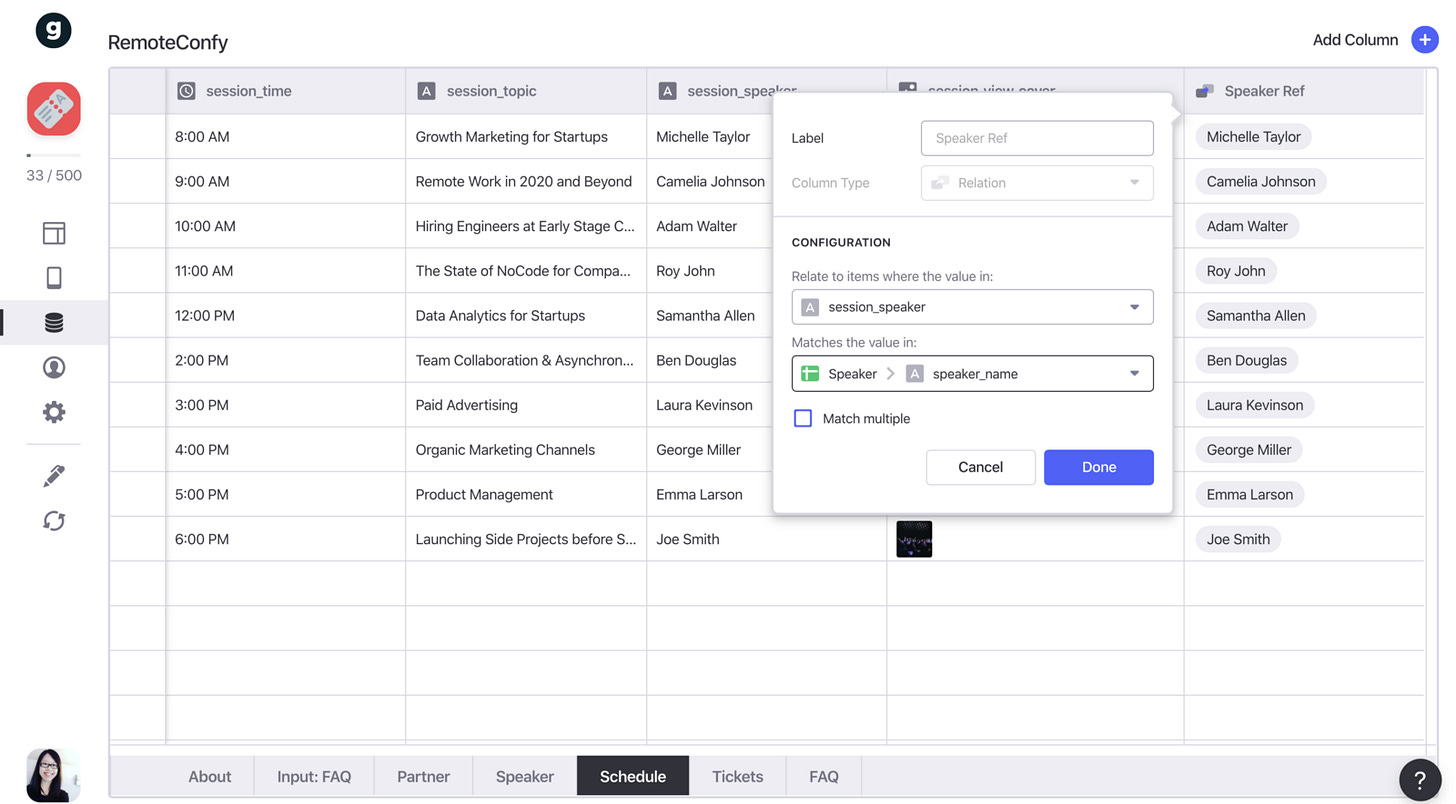Switch to the Tickets tab
This screenshot has height=804, width=1456.
738,776
